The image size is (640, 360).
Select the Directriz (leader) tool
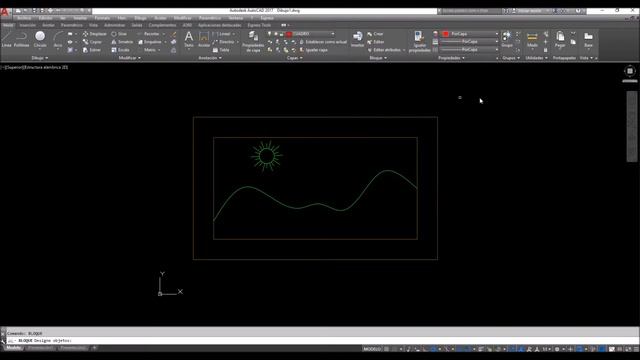(223, 42)
